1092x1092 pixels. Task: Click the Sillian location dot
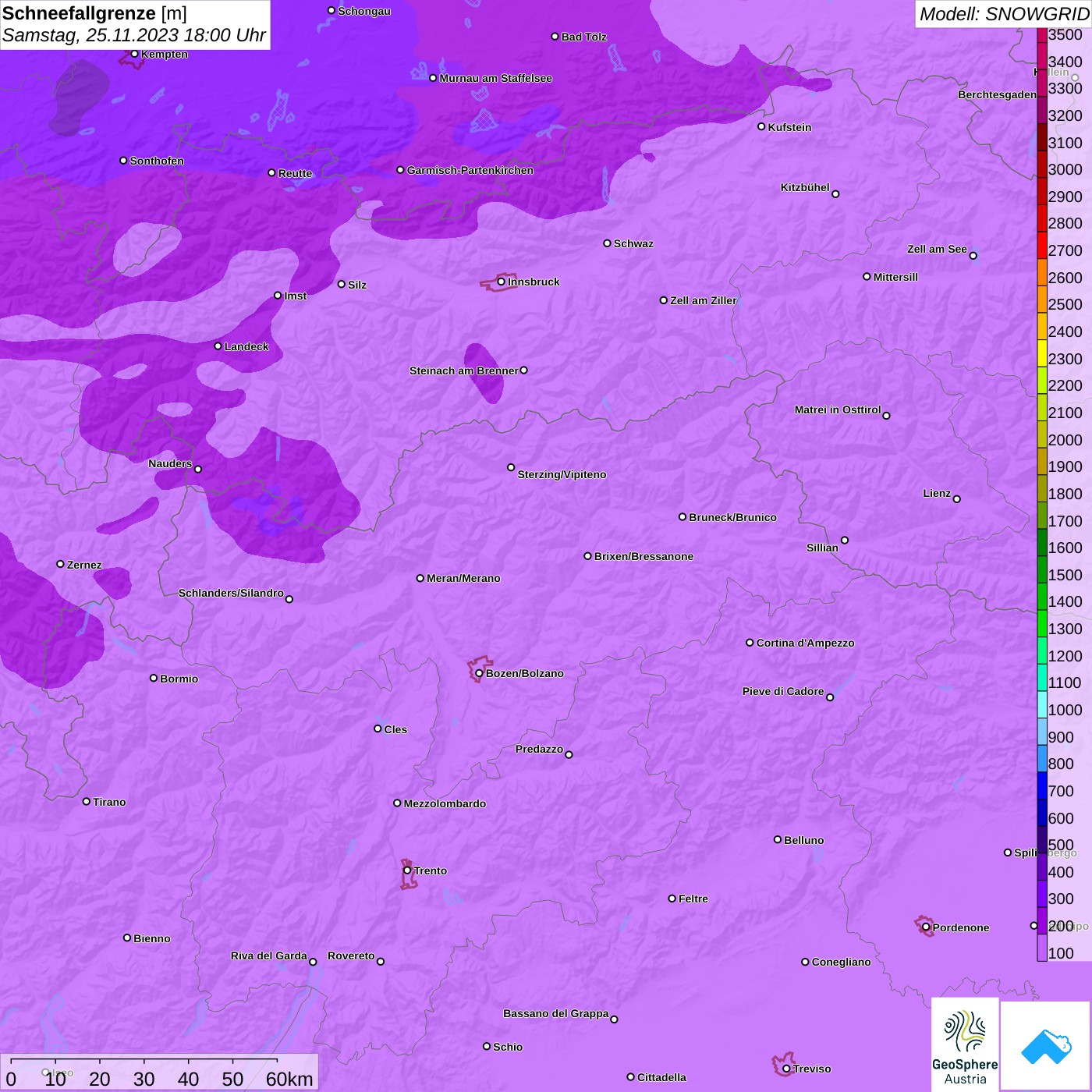(x=844, y=540)
